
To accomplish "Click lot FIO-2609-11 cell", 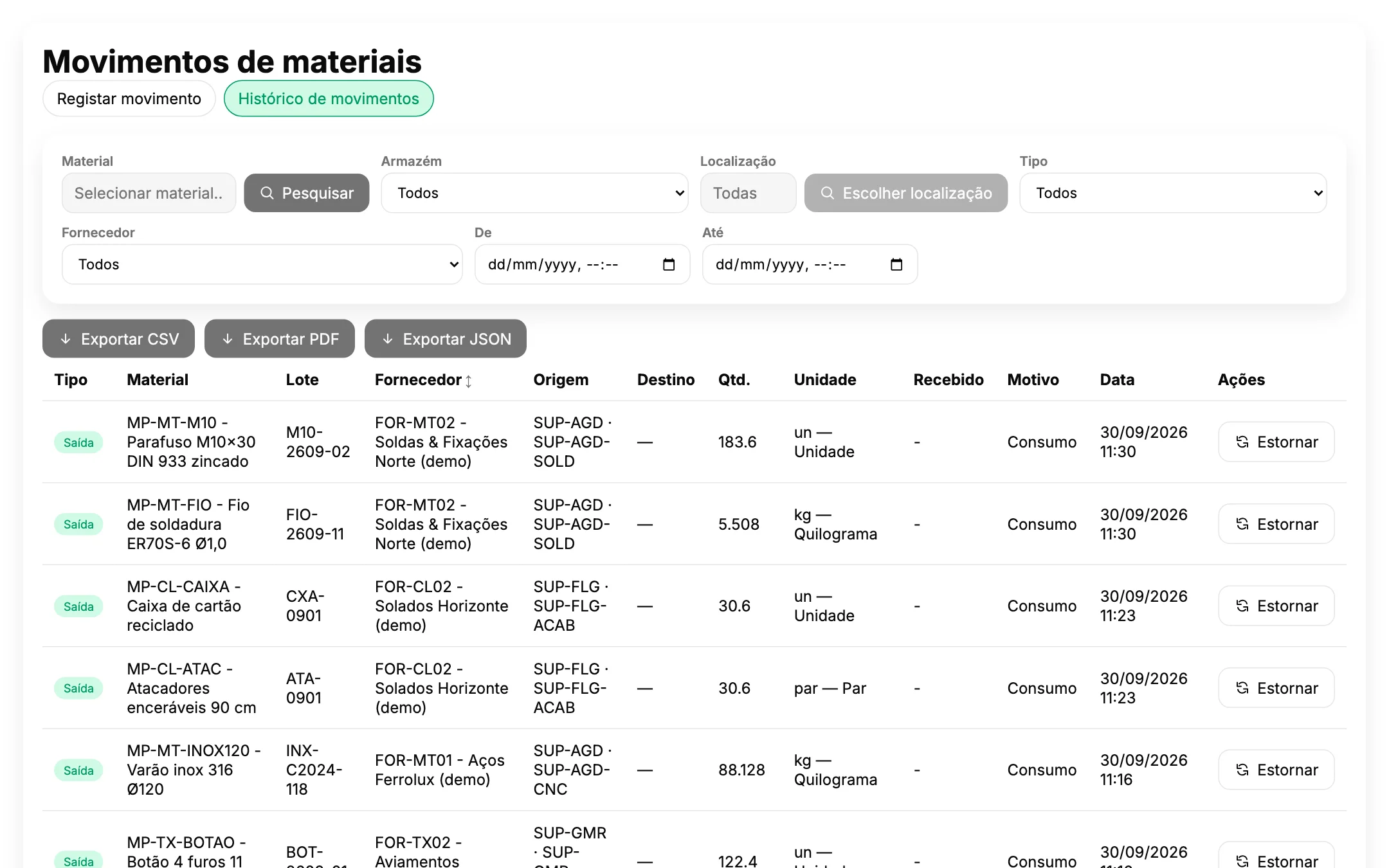I will (315, 524).
